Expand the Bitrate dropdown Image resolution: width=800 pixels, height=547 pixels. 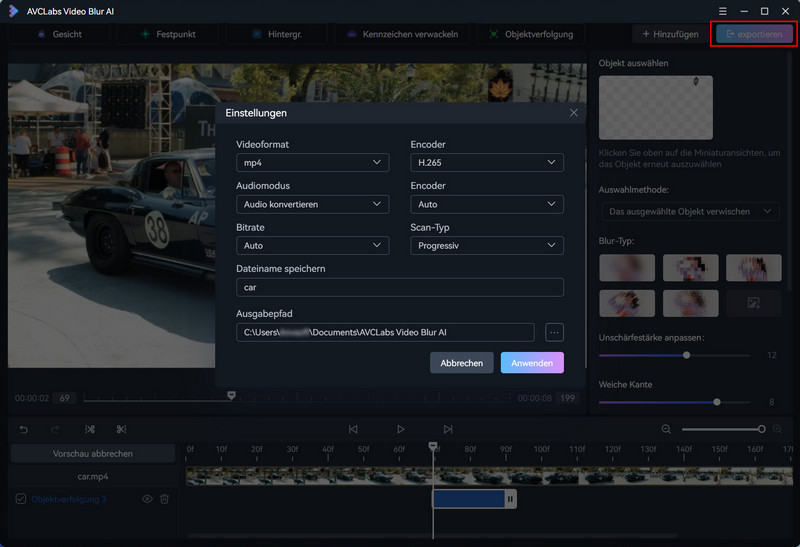(312, 245)
